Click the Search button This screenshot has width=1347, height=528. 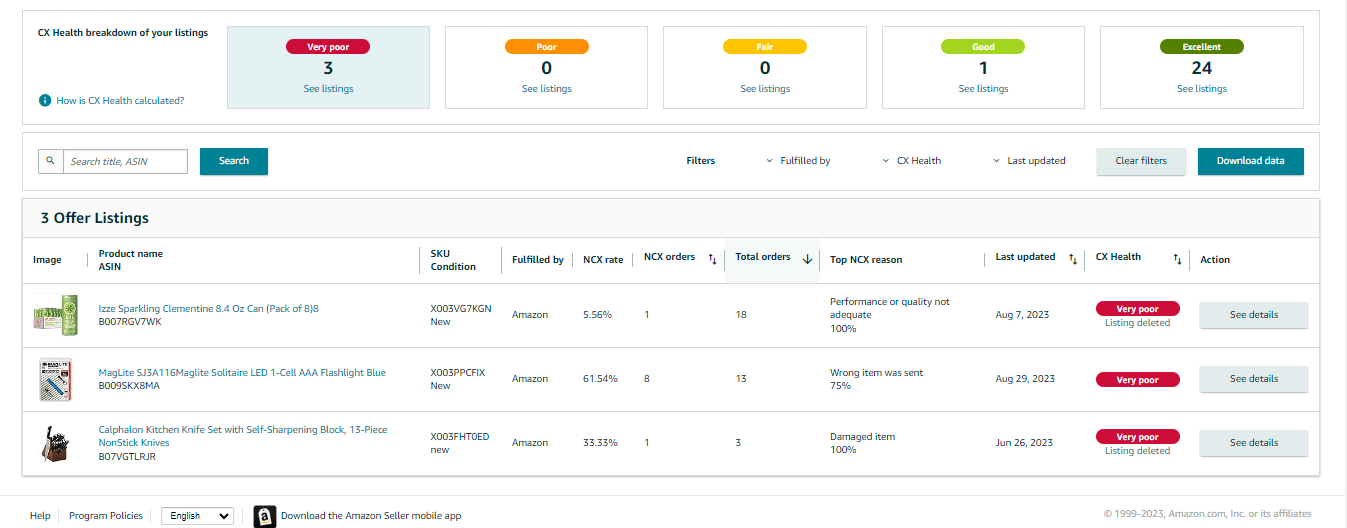click(x=234, y=161)
